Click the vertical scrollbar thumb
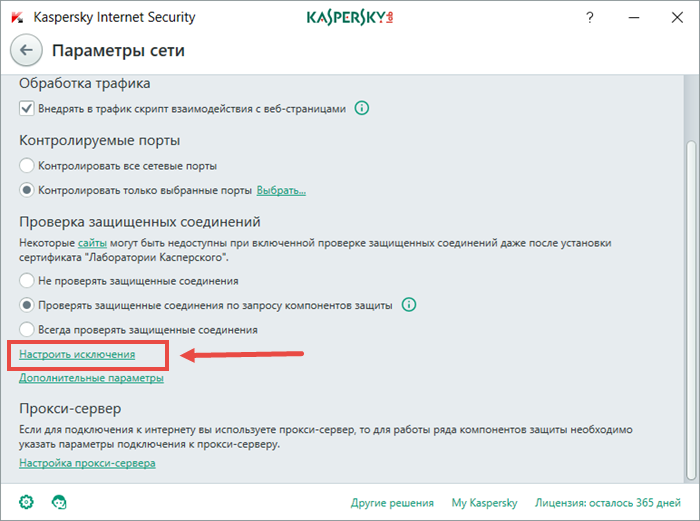This screenshot has height=521, width=700. click(691, 310)
